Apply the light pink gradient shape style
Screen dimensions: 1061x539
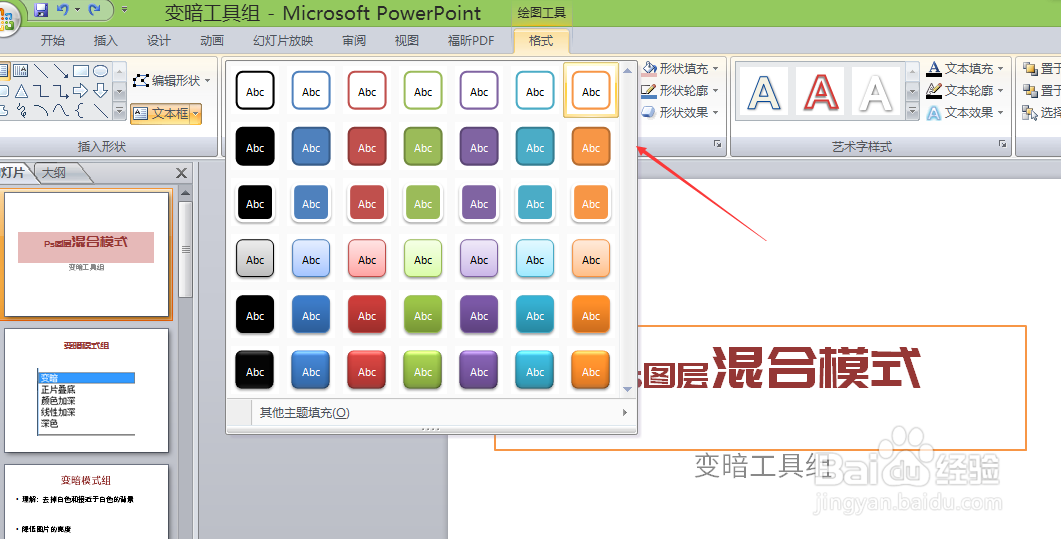click(x=367, y=259)
